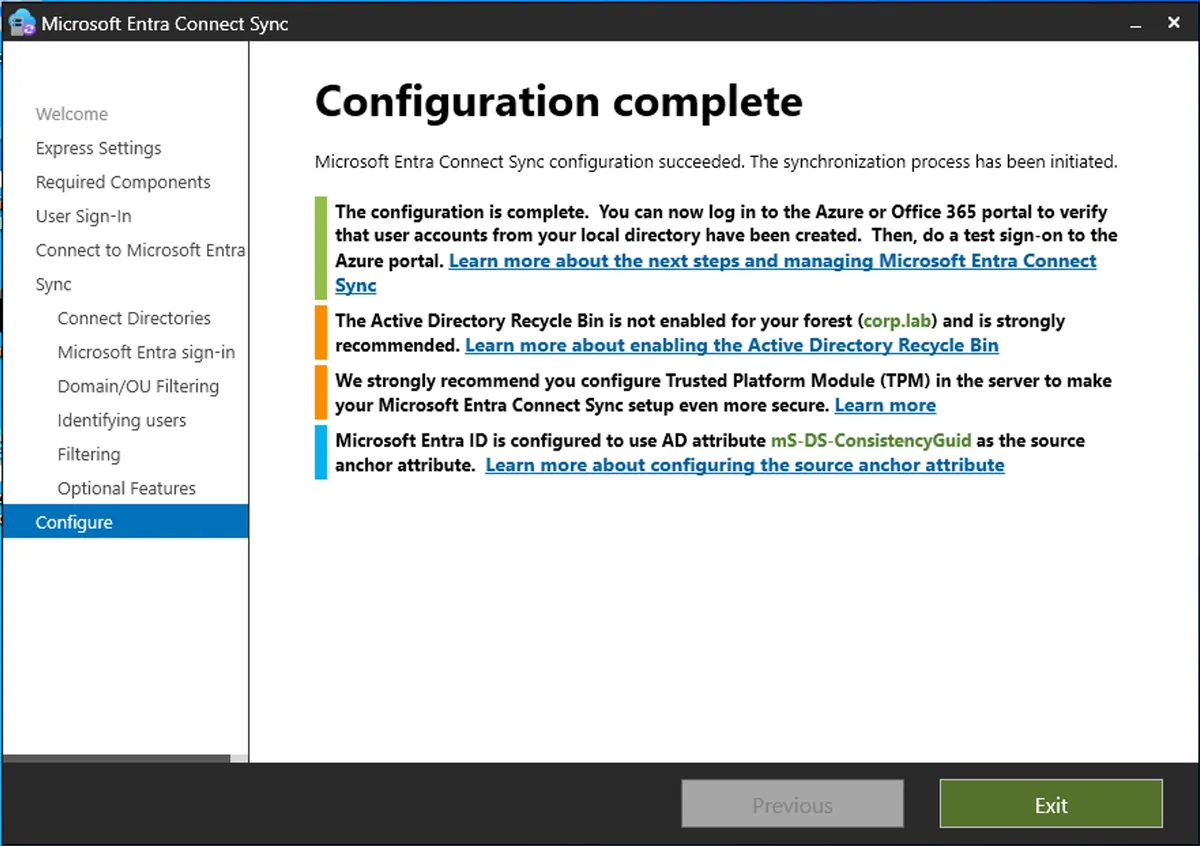Select the Express Settings step
Screen dimensions: 1200x846
tap(98, 148)
